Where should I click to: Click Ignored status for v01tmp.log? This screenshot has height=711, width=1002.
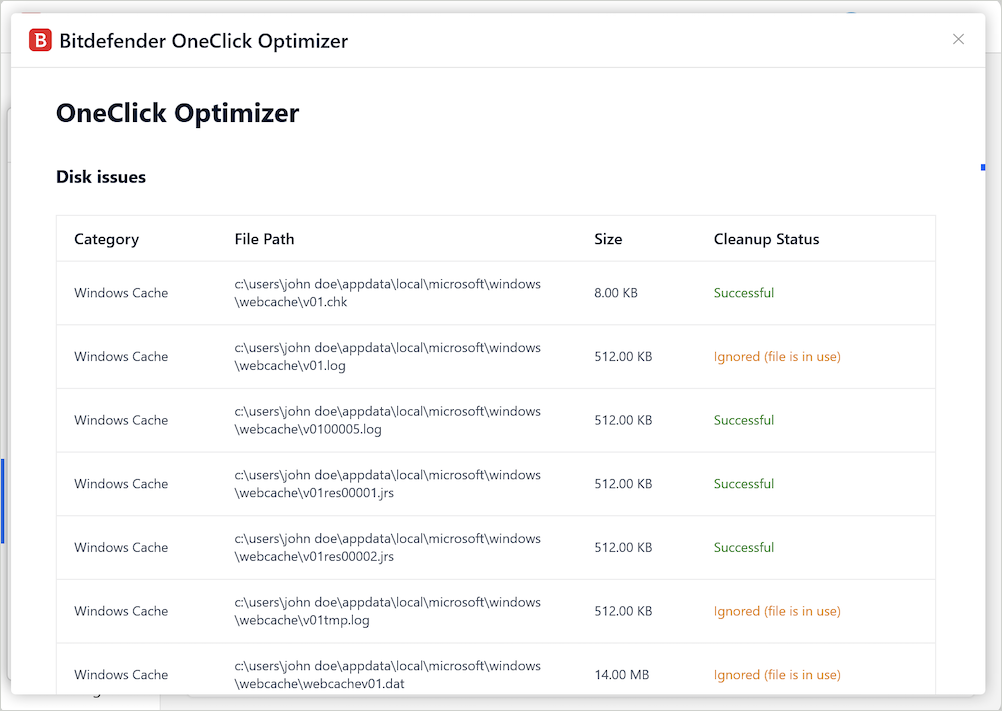[777, 611]
